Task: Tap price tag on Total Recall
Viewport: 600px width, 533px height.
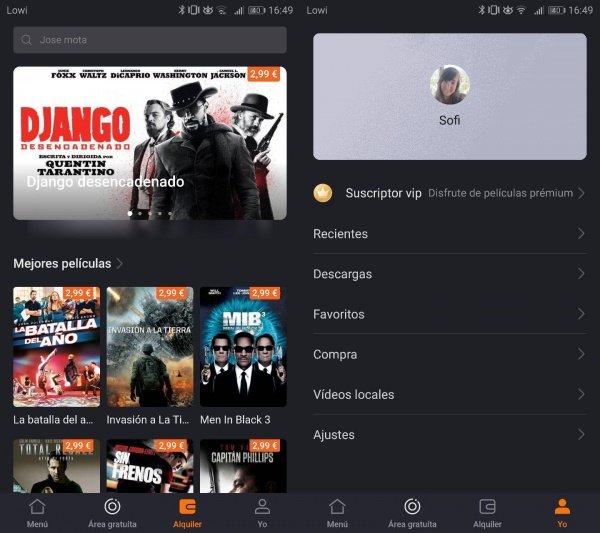Action: tap(78, 445)
